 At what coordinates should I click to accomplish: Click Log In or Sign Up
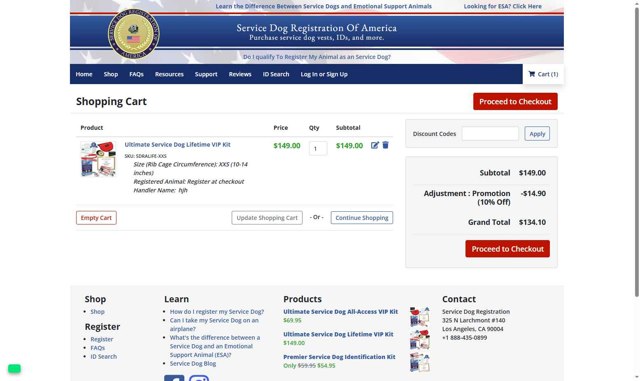324,74
